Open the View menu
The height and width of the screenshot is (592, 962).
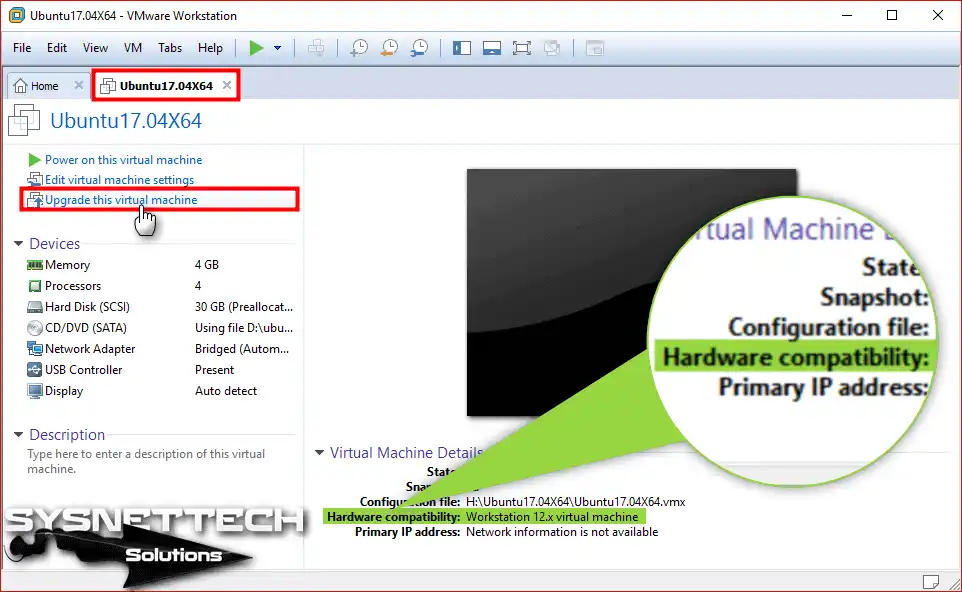[x=95, y=48]
